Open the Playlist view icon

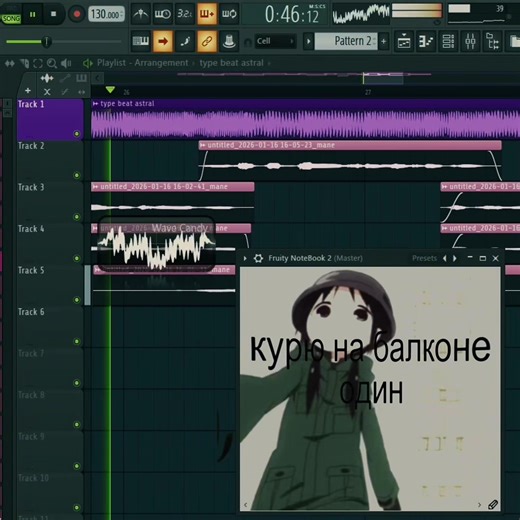click(404, 42)
